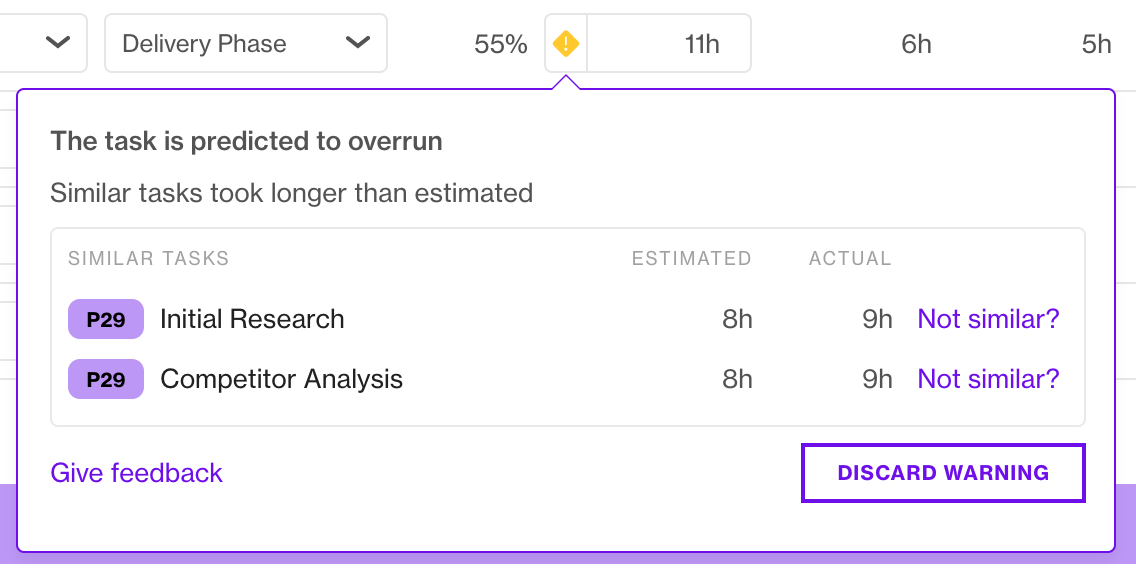Select the Initial Research task name
This screenshot has height=568, width=1136.
252,319
